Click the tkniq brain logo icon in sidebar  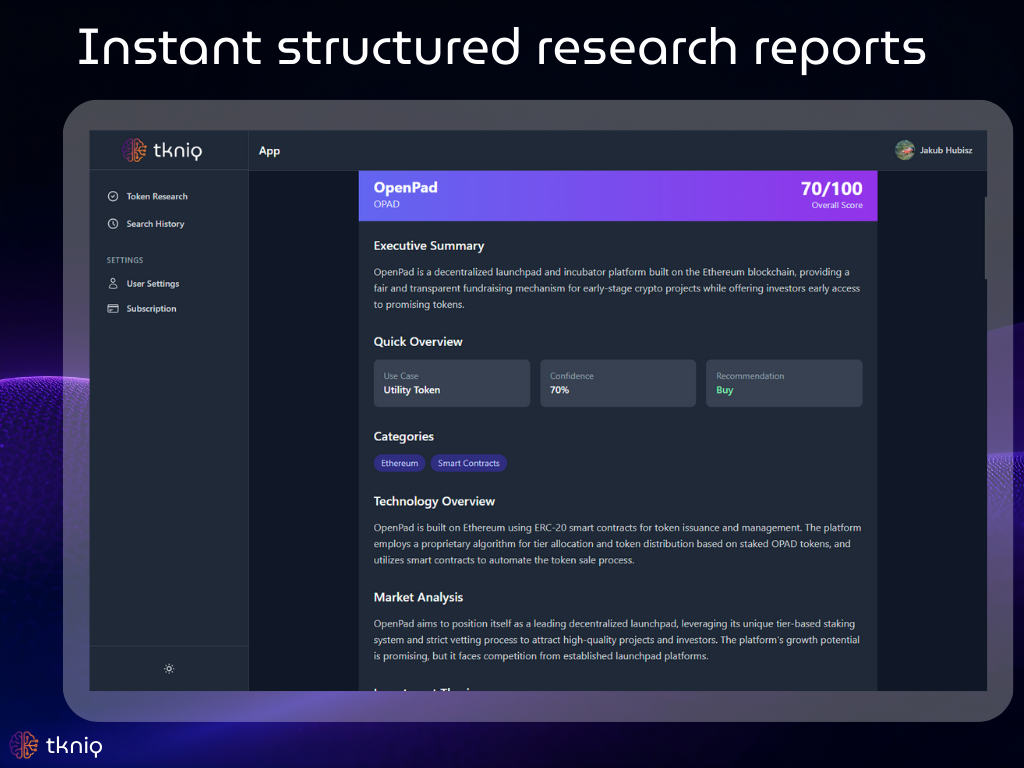134,150
